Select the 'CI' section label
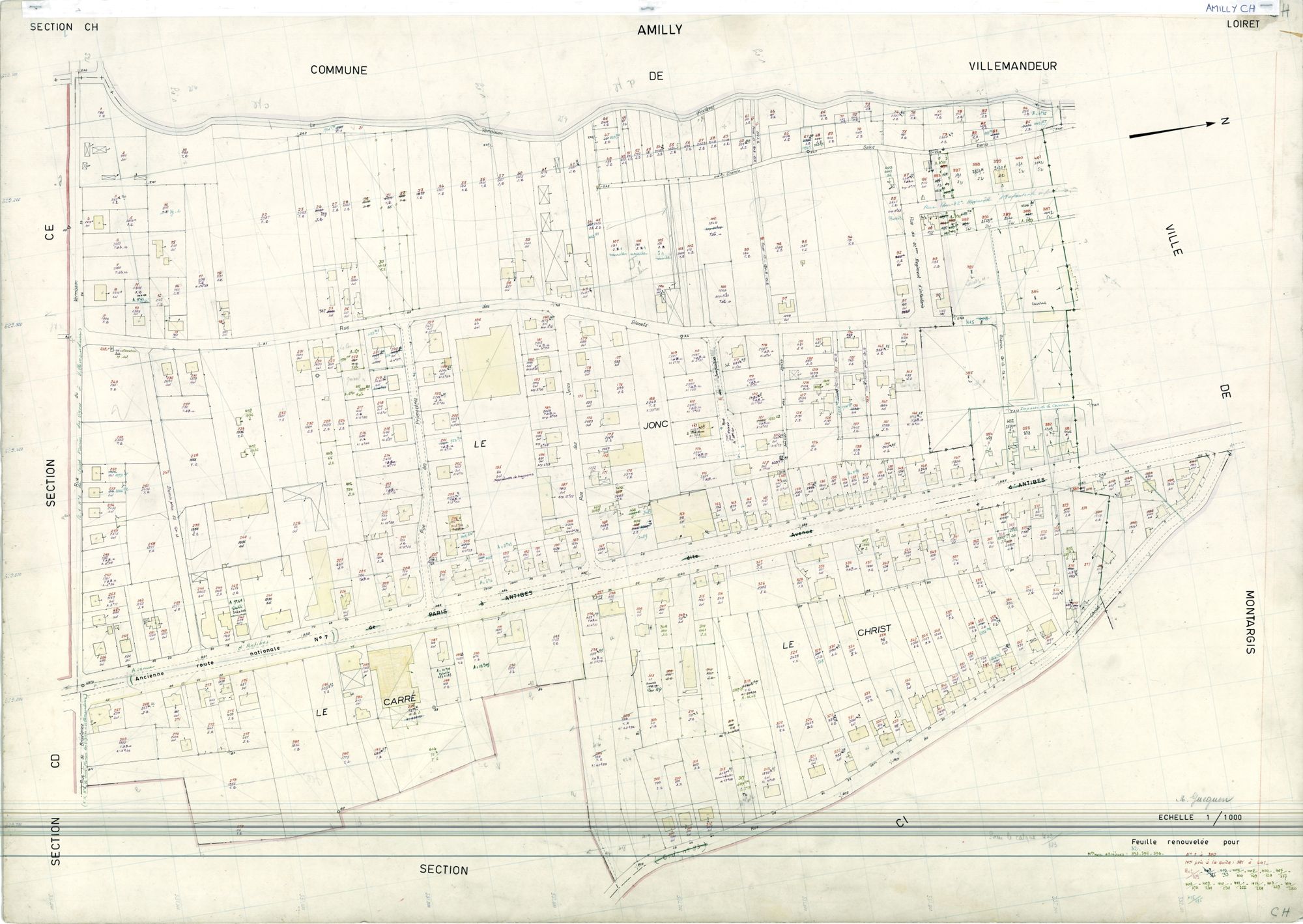Image resolution: width=1303 pixels, height=924 pixels. [x=902, y=824]
